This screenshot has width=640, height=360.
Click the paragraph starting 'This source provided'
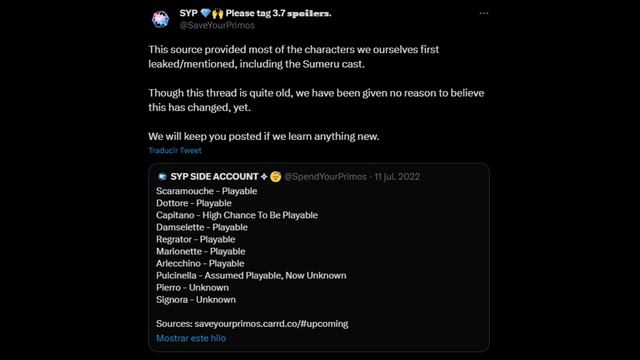pyautogui.click(x=293, y=57)
